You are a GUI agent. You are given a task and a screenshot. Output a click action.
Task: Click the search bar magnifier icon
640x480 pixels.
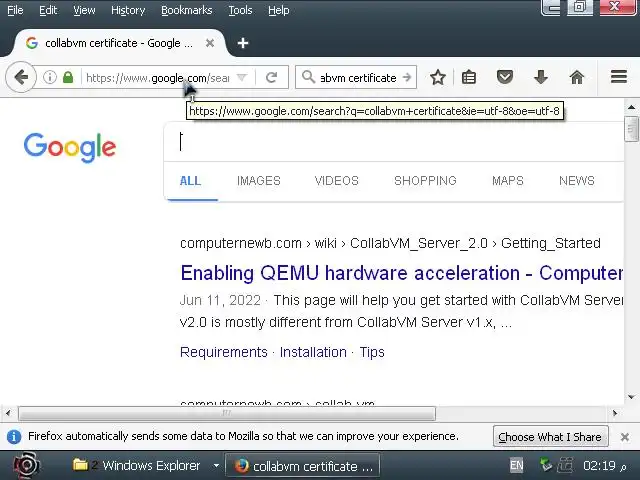coord(308,77)
